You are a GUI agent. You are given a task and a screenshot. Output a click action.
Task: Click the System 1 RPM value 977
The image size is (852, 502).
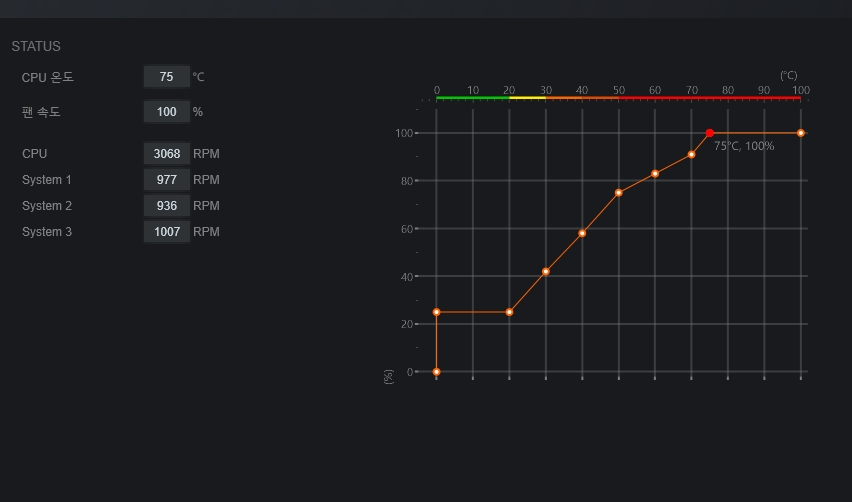pyautogui.click(x=167, y=180)
